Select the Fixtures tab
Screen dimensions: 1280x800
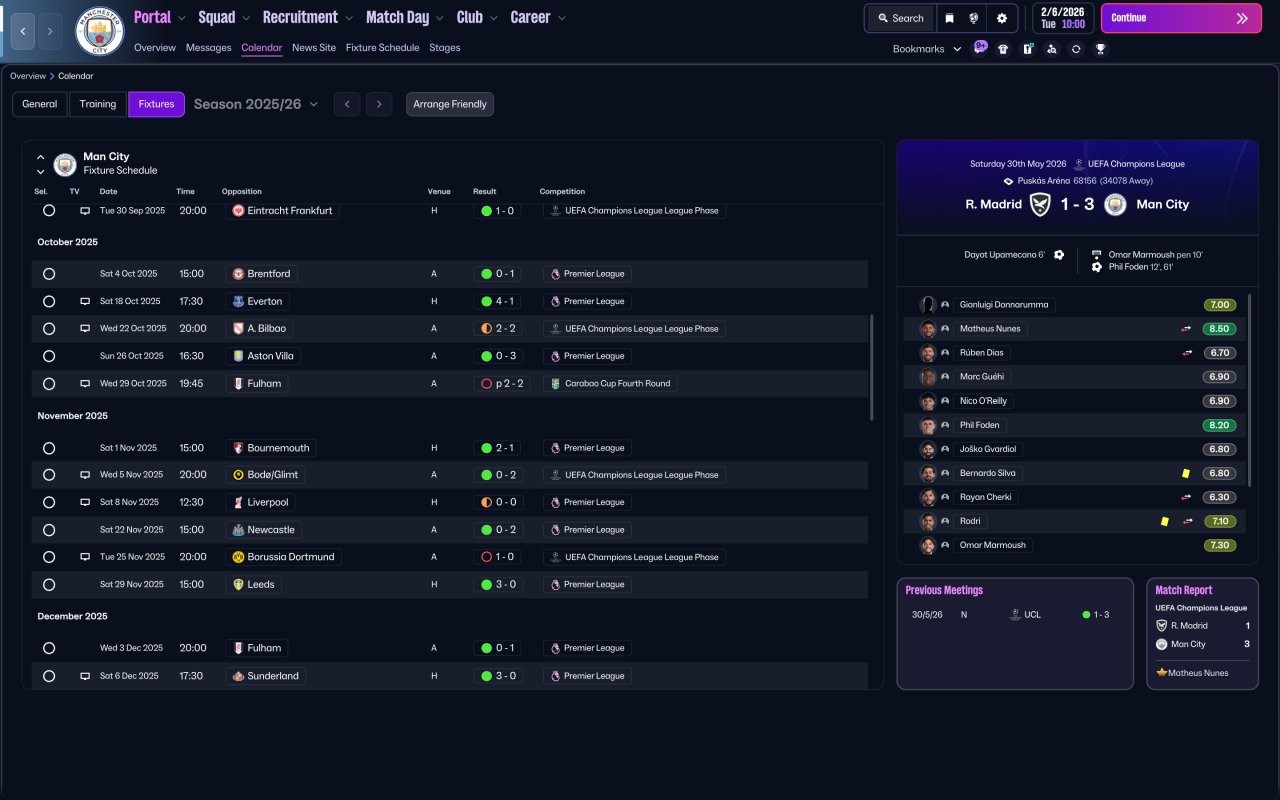[x=156, y=104]
